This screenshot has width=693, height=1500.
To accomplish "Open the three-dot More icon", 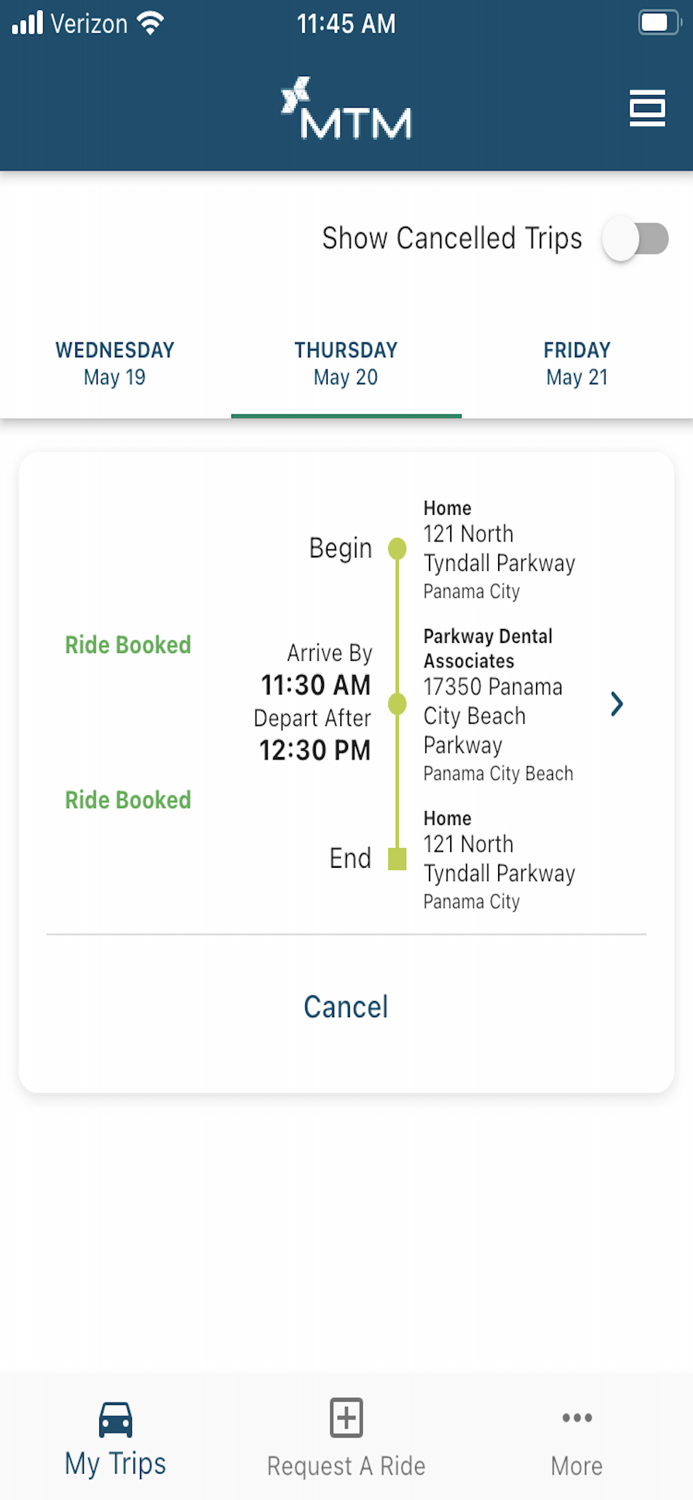I will pyautogui.click(x=577, y=1418).
